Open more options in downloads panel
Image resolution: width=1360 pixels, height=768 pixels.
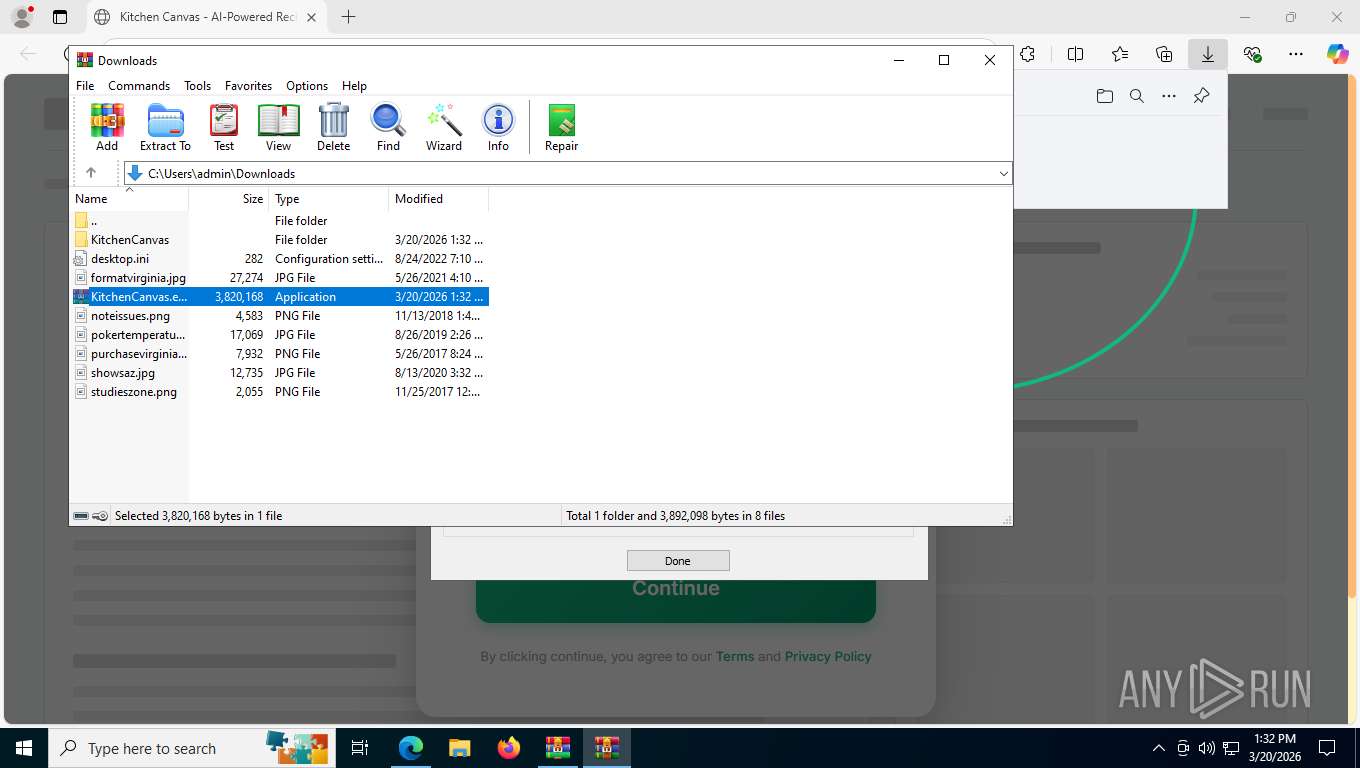(x=1169, y=96)
